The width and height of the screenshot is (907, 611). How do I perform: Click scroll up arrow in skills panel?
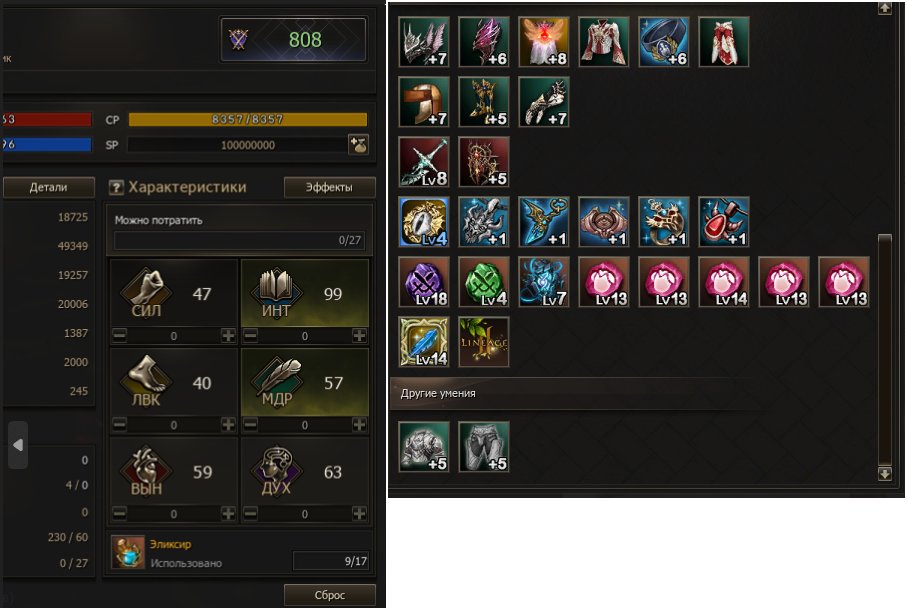884,8
